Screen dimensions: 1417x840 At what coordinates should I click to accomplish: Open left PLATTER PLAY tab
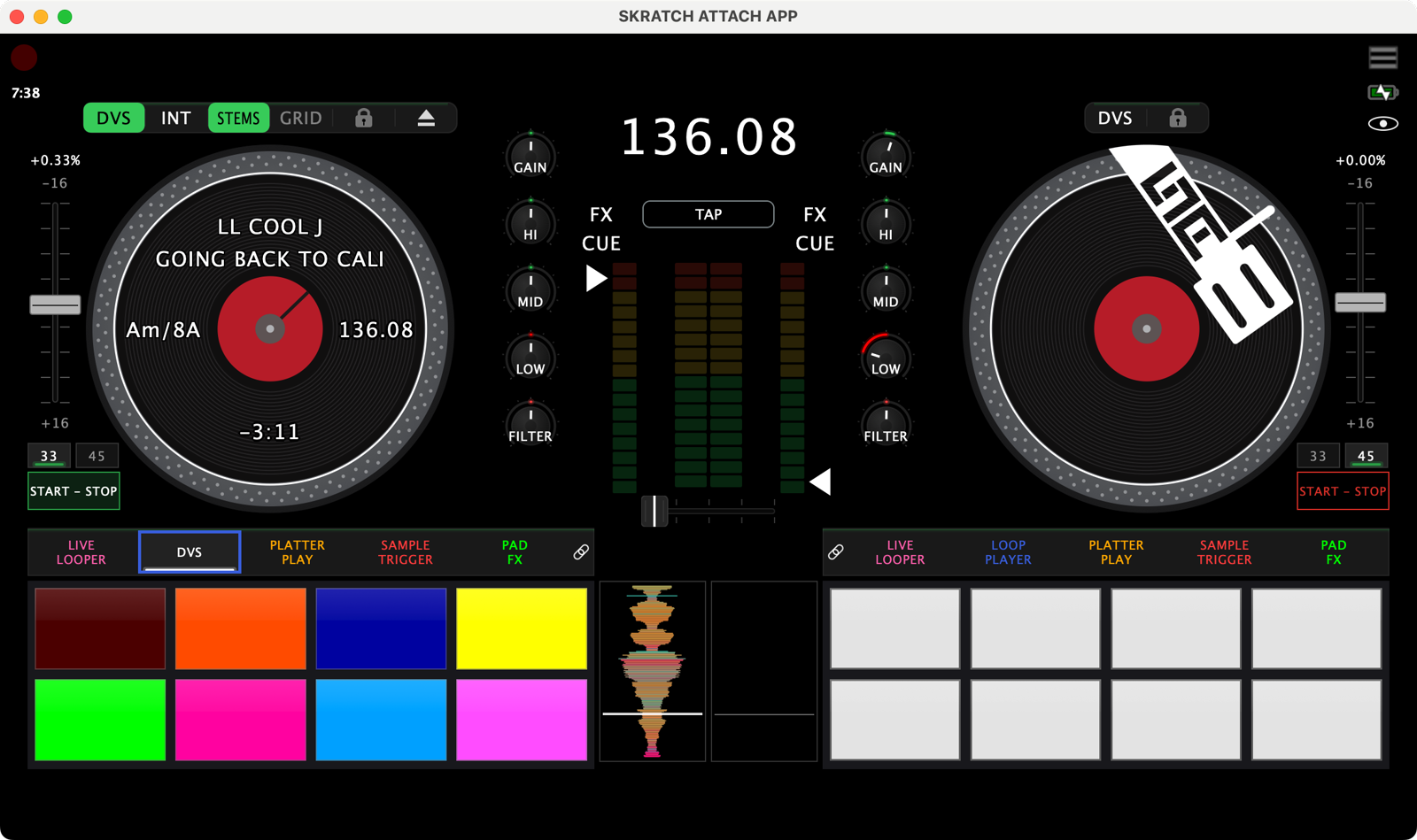[298, 552]
